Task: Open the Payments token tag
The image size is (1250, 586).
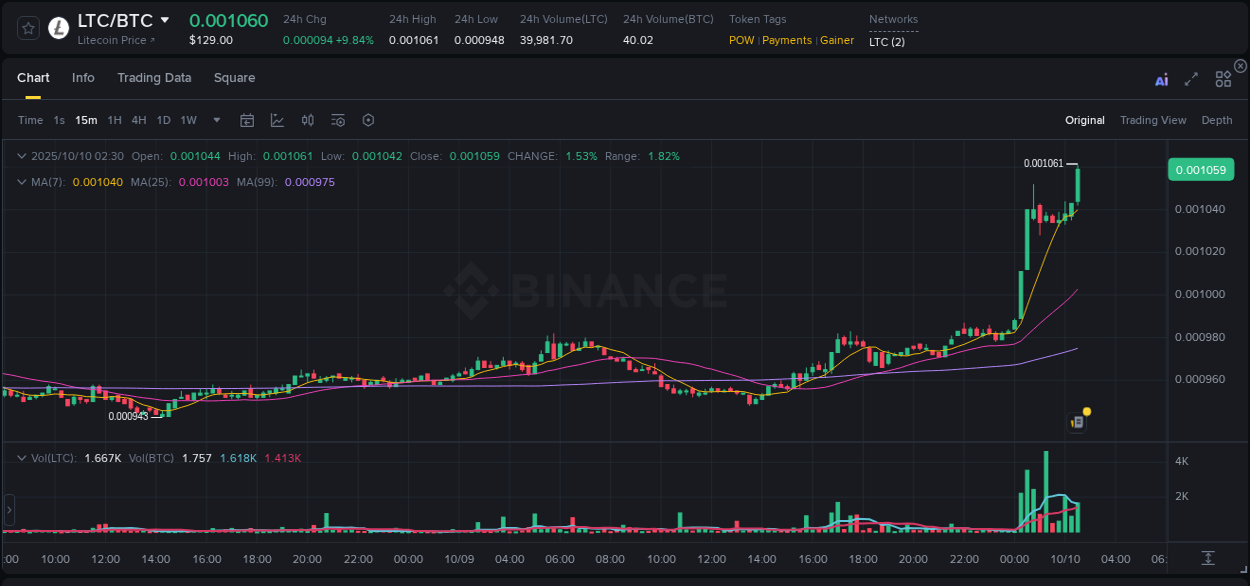Action: point(787,40)
